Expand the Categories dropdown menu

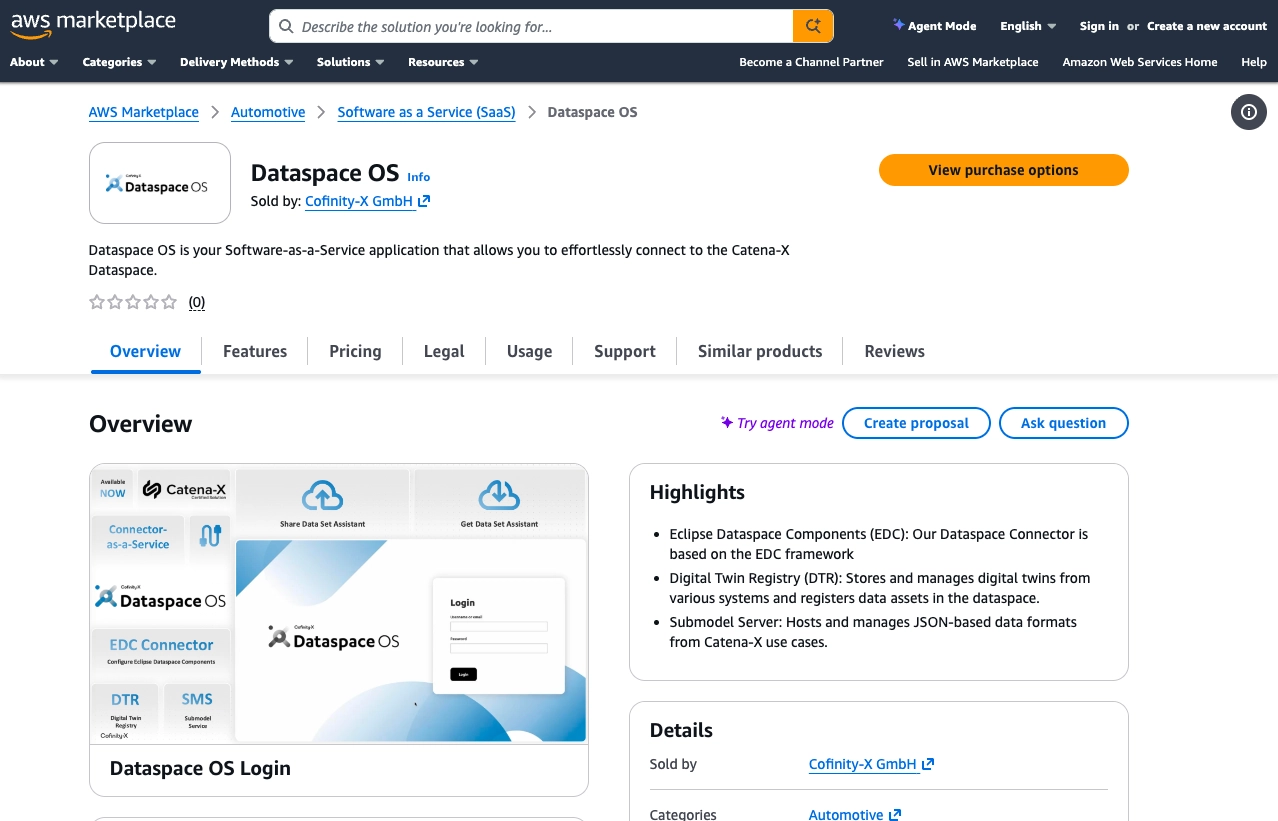click(x=119, y=62)
